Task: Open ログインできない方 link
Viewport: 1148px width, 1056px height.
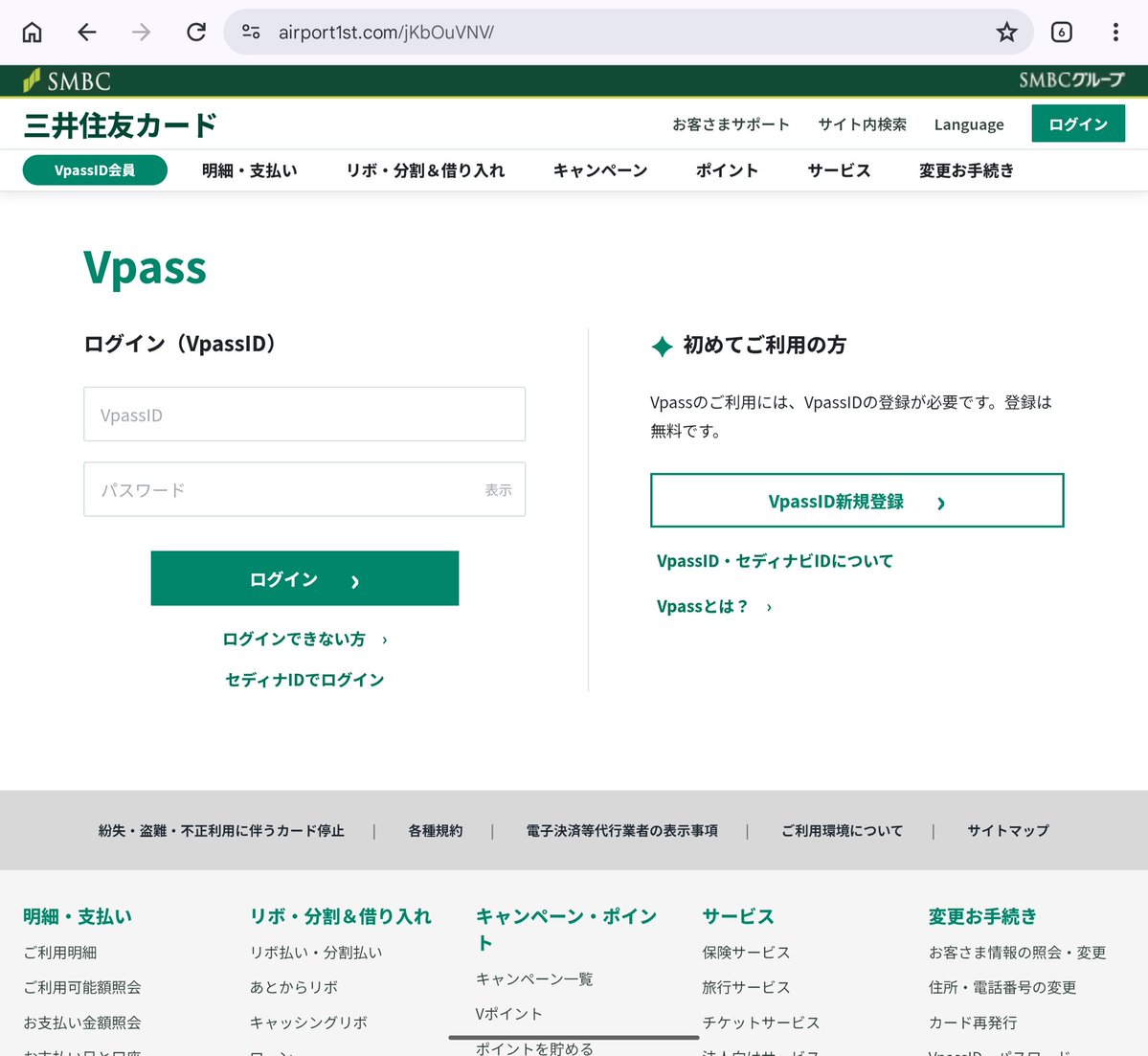Action: (x=304, y=640)
